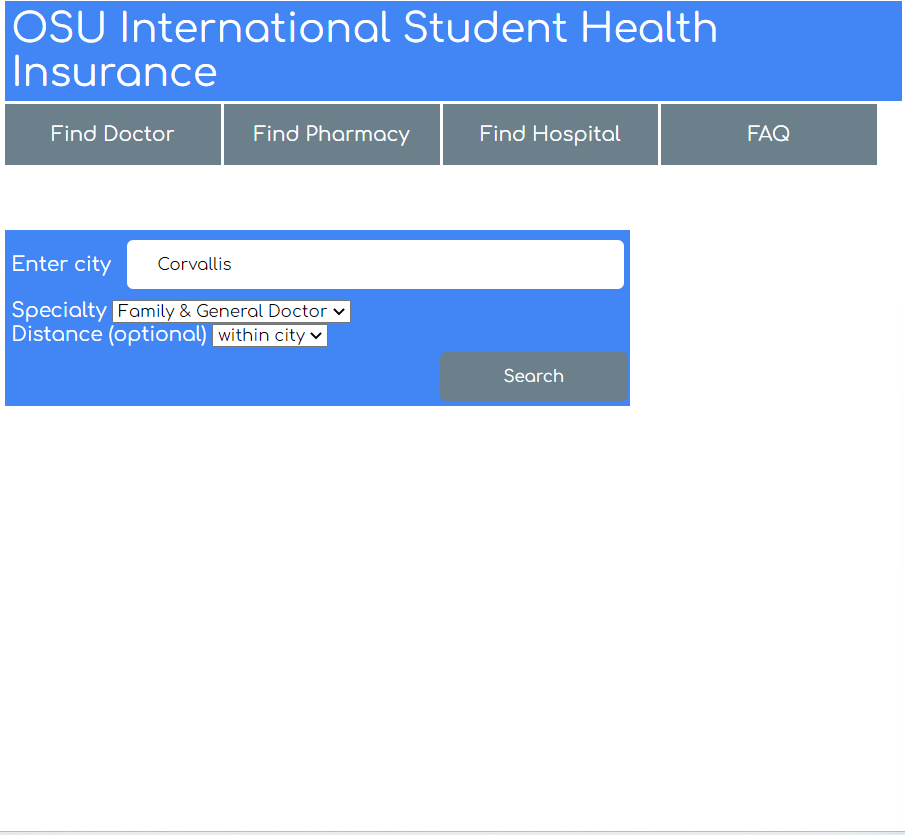Open the Find Doctor tab
Image resolution: width=905 pixels, height=835 pixels.
click(x=113, y=134)
